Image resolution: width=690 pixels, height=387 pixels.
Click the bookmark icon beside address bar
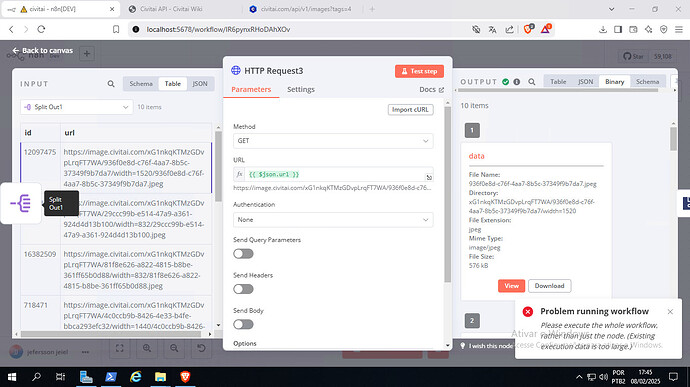click(116, 29)
